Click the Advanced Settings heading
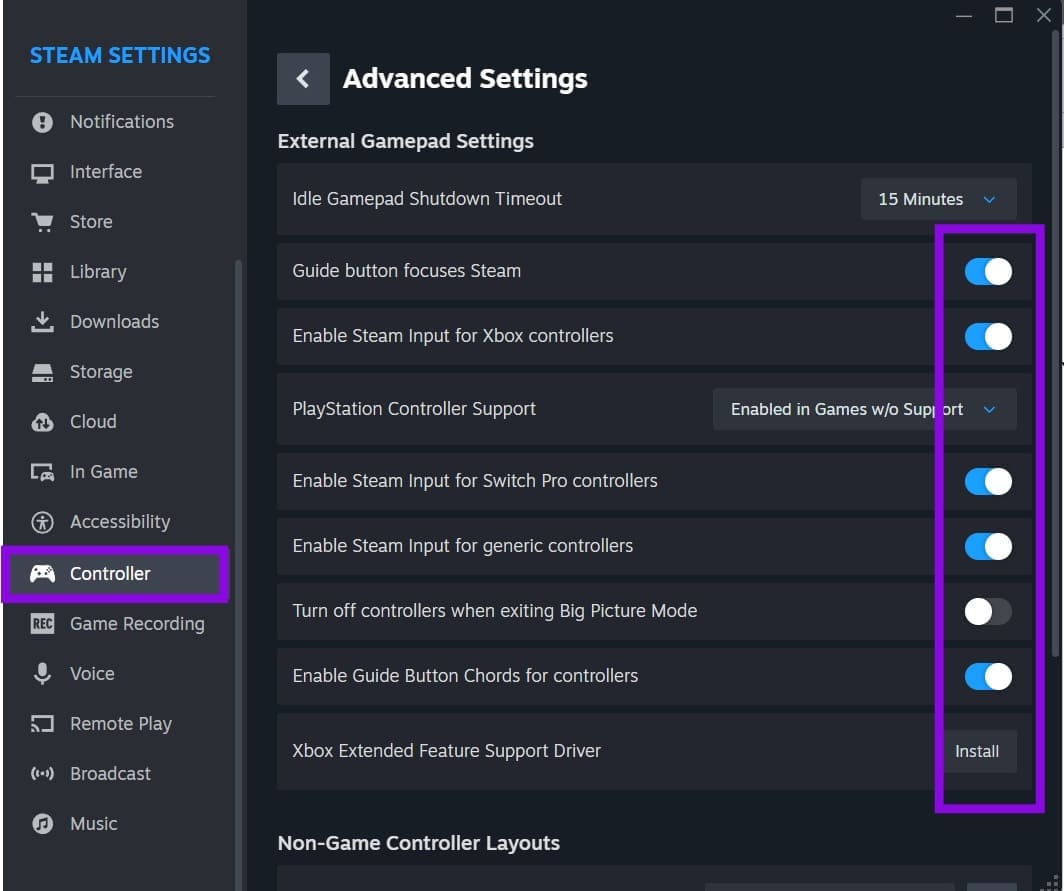 (466, 79)
